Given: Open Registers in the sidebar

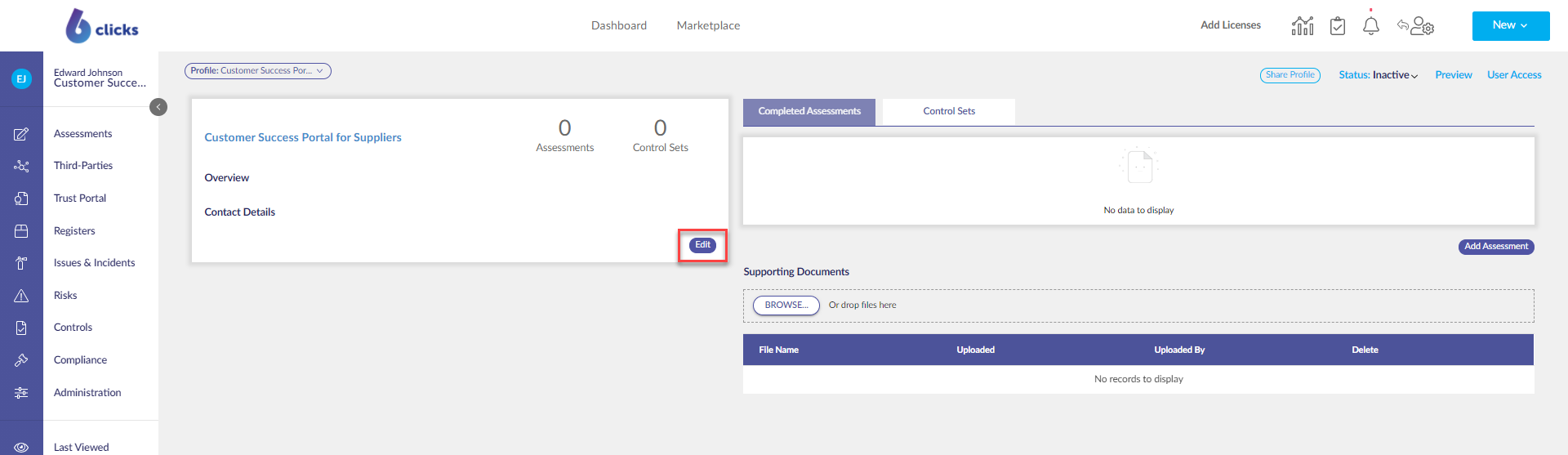Looking at the screenshot, I should click(x=74, y=231).
